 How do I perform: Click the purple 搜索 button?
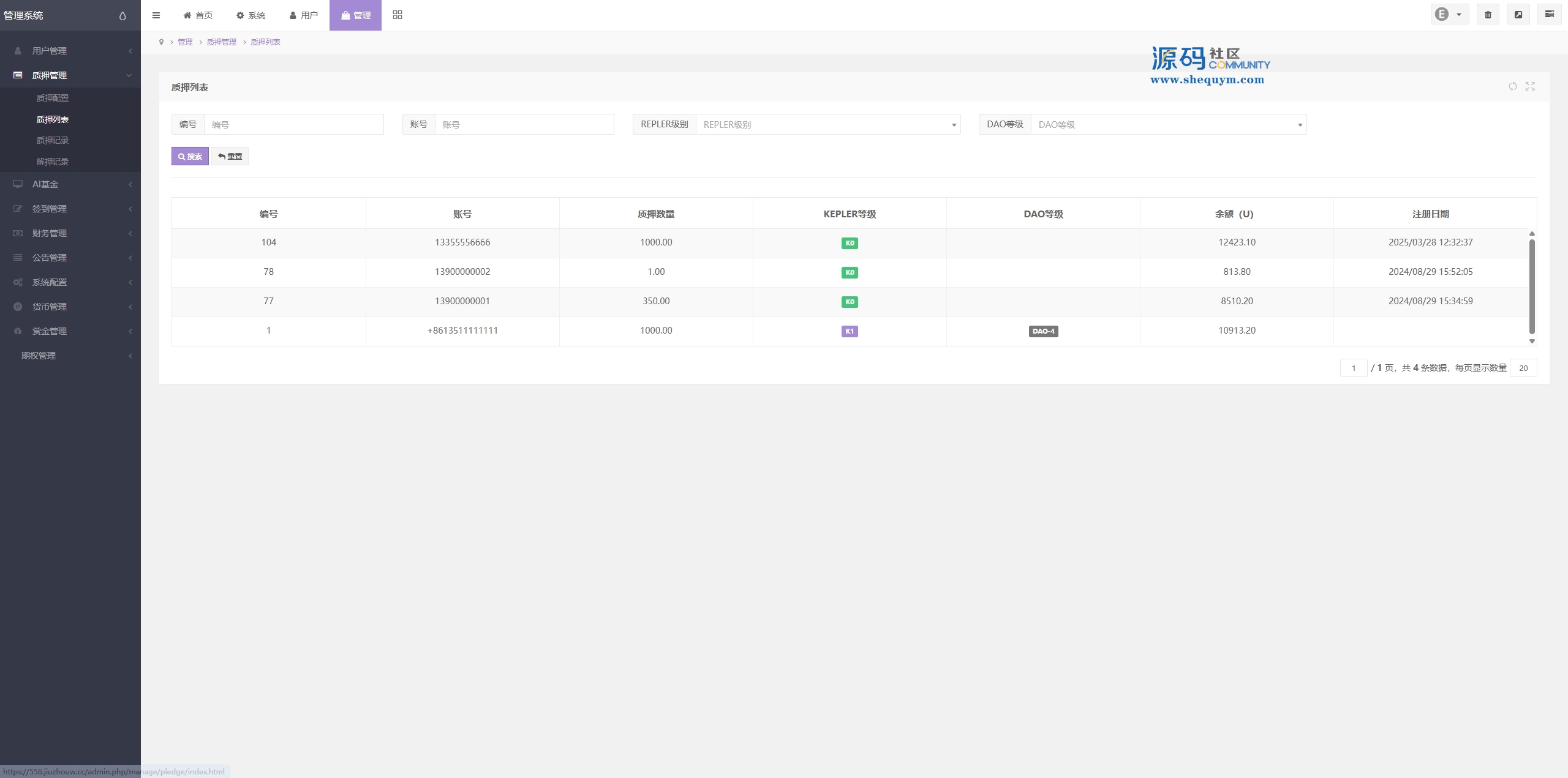point(190,157)
